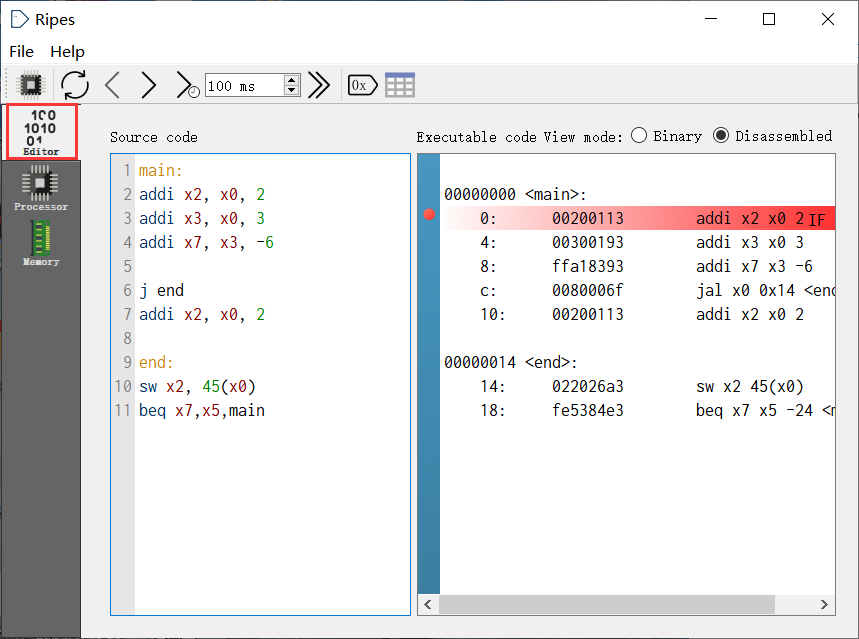859x639 pixels.
Task: Click the horizontal scrollbar left arrow
Action: click(428, 604)
